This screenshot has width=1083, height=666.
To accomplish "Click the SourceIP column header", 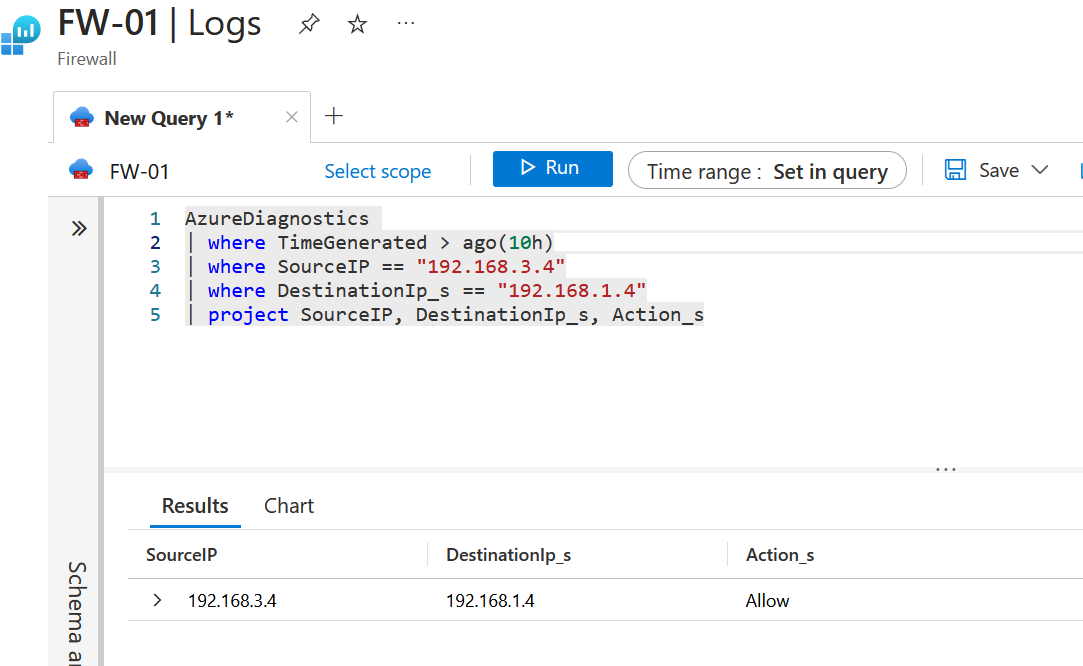I will [x=181, y=555].
